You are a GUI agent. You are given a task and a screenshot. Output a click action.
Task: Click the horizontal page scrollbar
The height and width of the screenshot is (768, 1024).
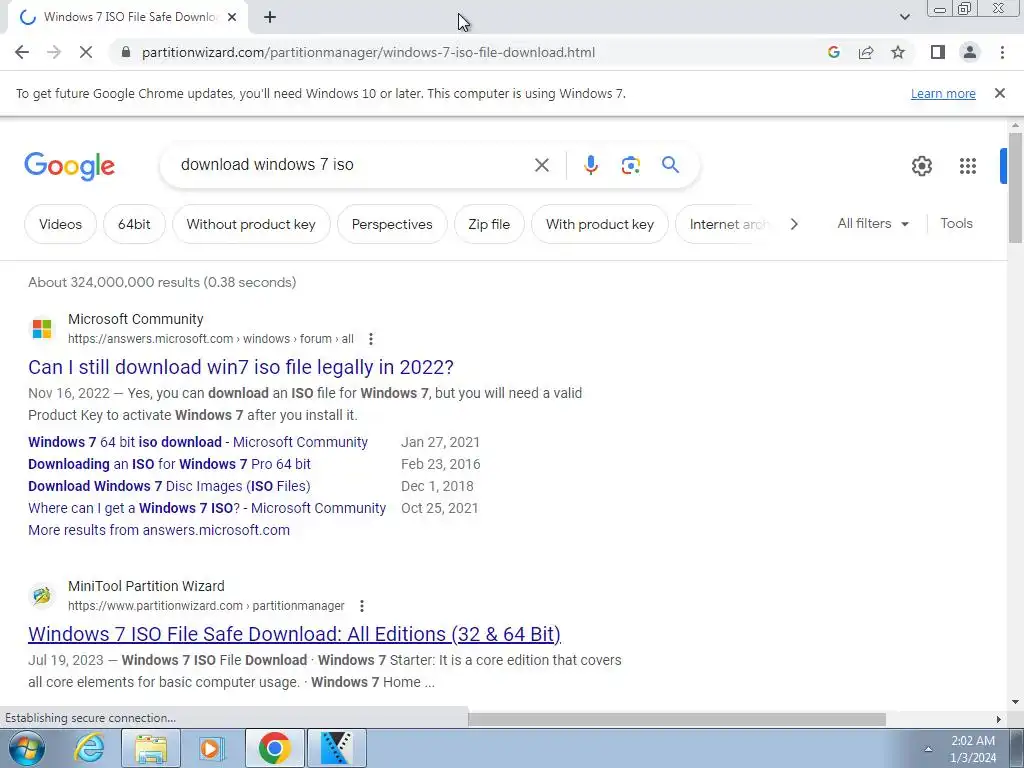[x=677, y=718]
